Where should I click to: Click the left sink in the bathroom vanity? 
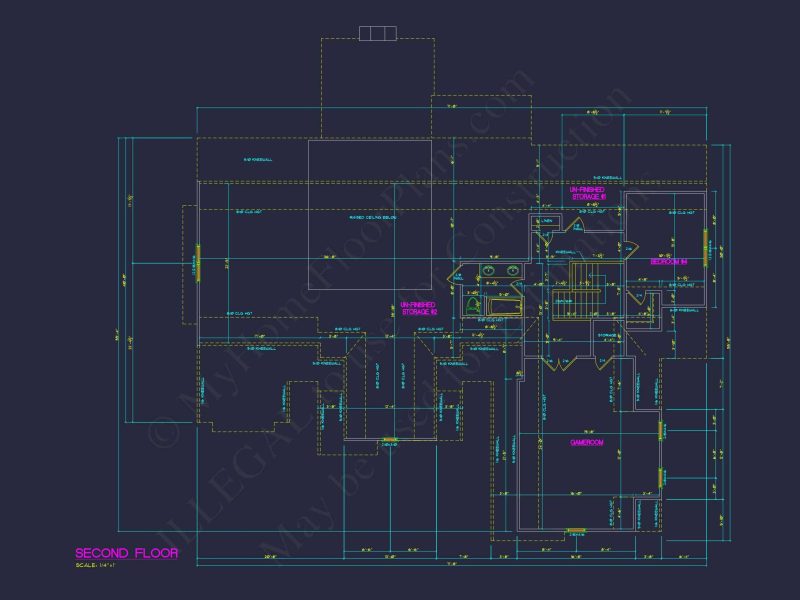click(489, 270)
